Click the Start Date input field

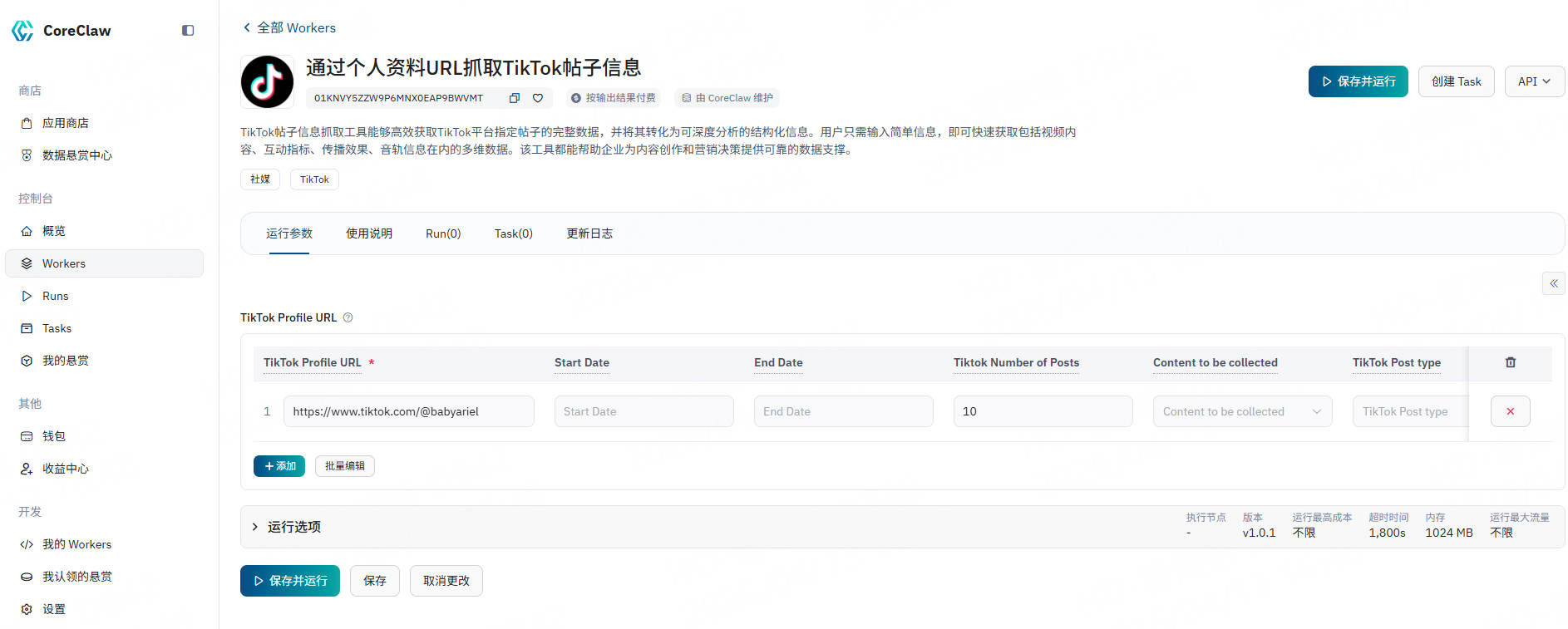[643, 411]
